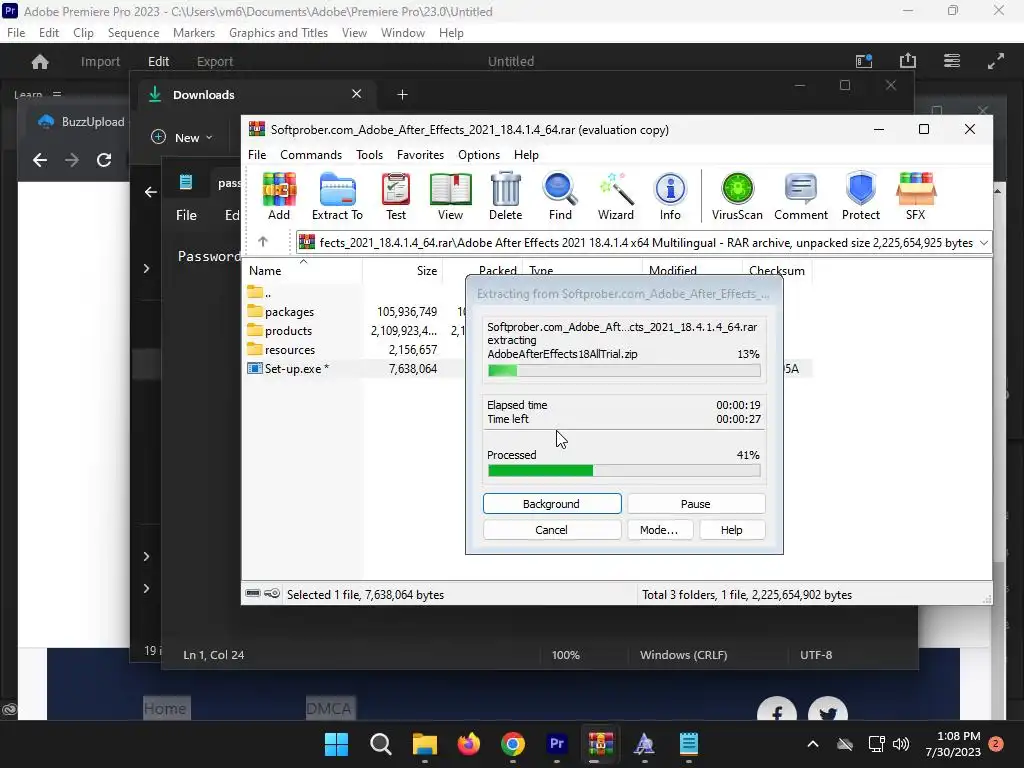Viewport: 1024px width, 768px height.
Task: Click Notepad File menu behind WinRAR
Action: (186, 215)
